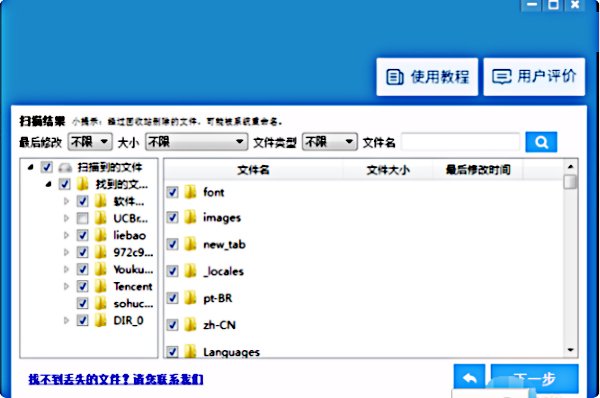The image size is (600, 398).
Task: Close the recovery window
Action: (x=575, y=5)
